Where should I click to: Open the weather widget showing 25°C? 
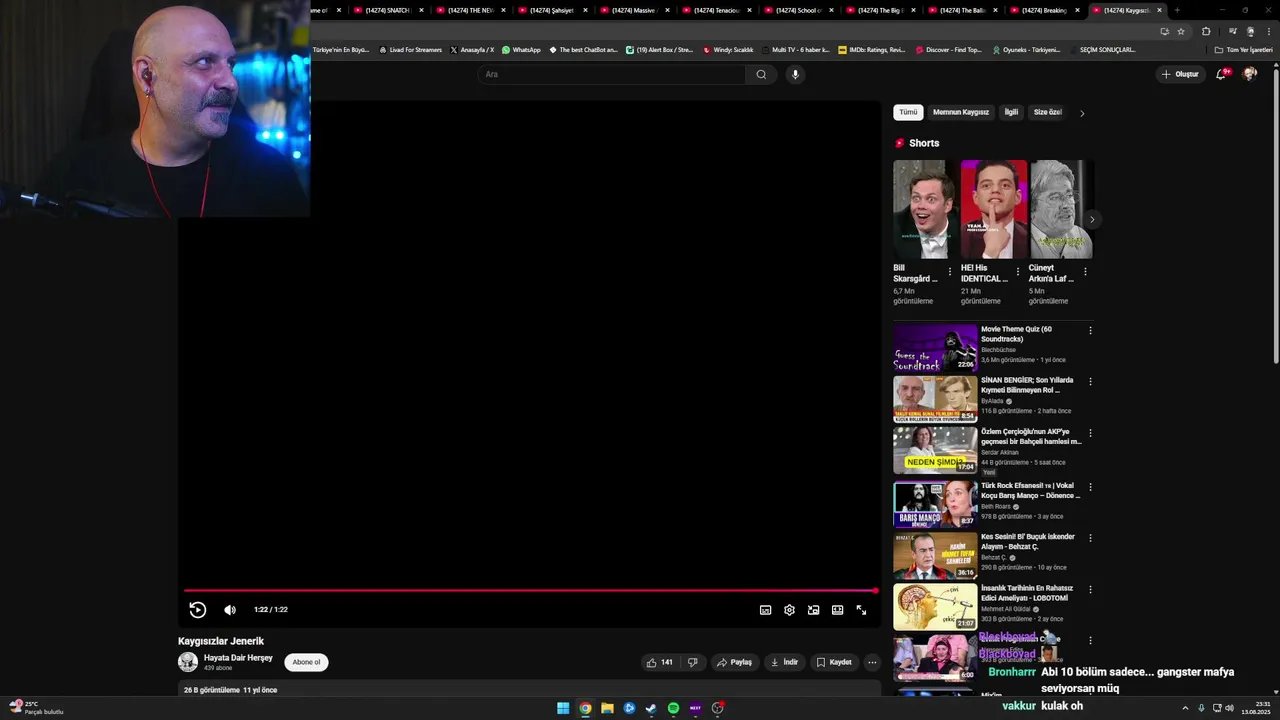coord(36,708)
